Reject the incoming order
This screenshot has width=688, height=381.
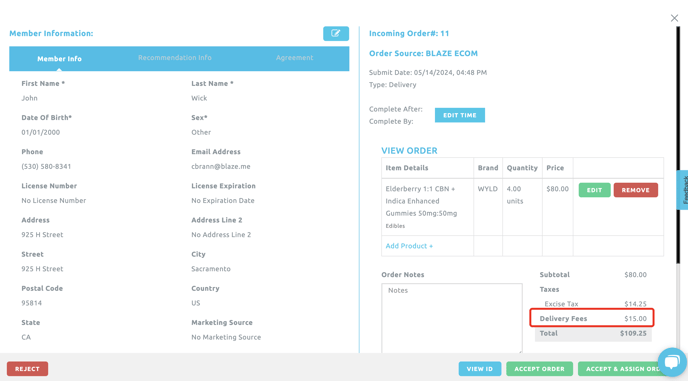27,369
